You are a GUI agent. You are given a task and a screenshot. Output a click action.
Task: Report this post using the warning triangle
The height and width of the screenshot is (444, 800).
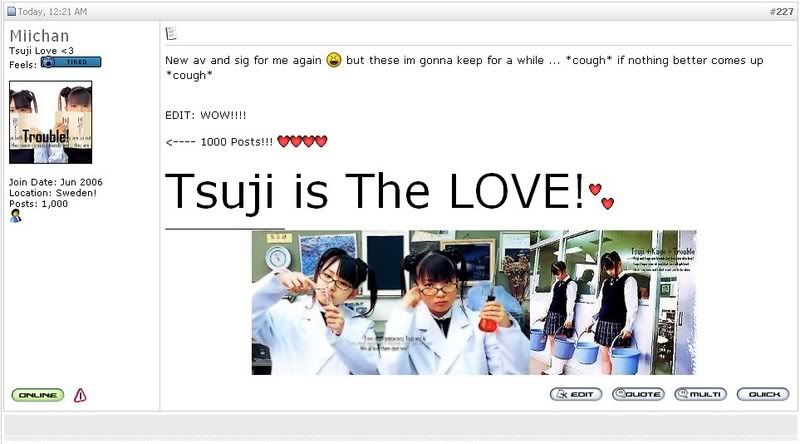80,395
